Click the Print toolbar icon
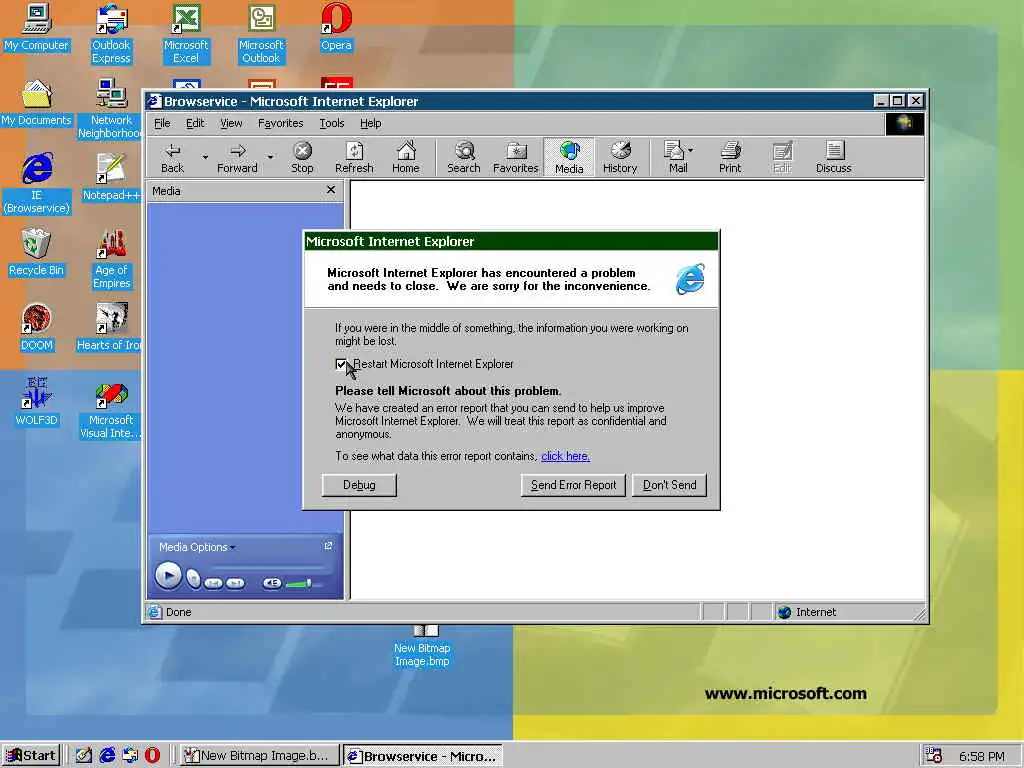Screen dimensions: 1024x768 (730, 157)
